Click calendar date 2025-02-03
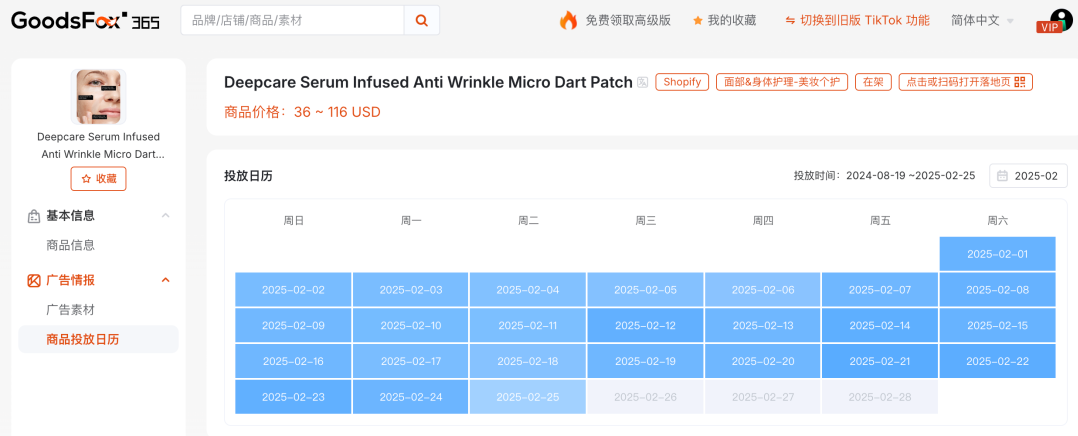Image resolution: width=1078 pixels, height=436 pixels. coord(410,290)
